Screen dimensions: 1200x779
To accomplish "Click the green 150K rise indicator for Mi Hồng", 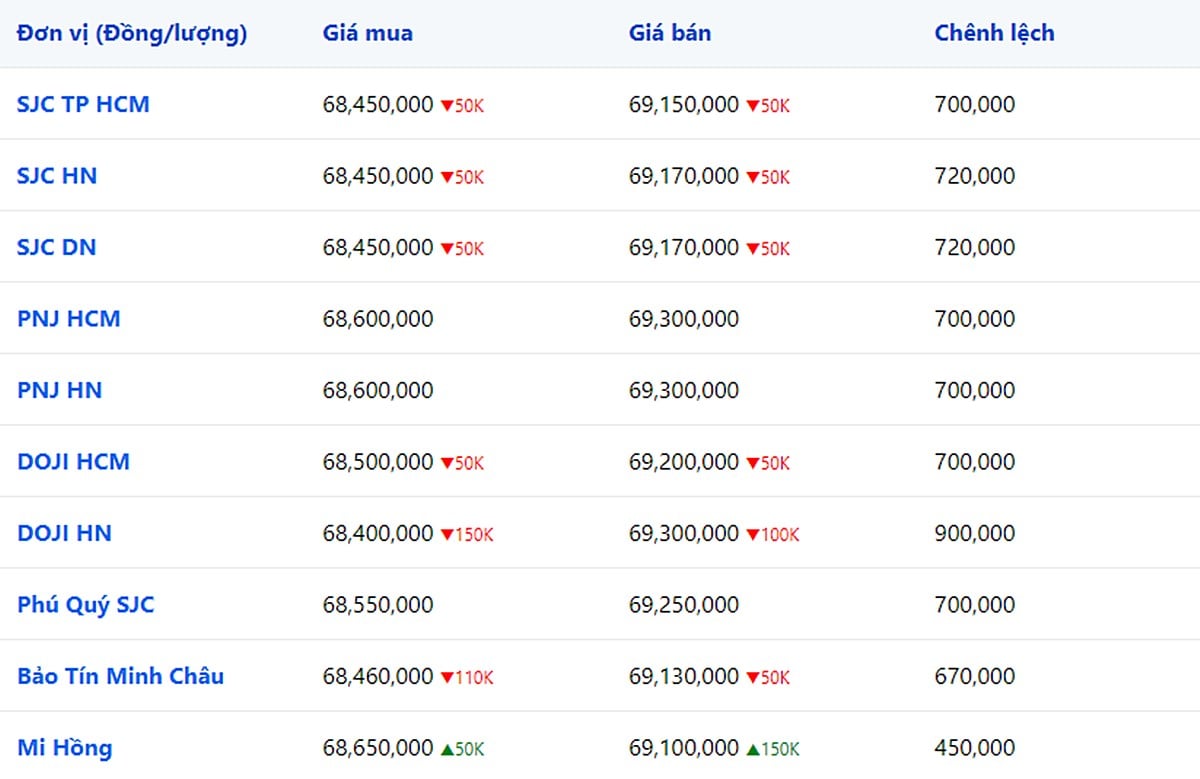I will [773, 749].
